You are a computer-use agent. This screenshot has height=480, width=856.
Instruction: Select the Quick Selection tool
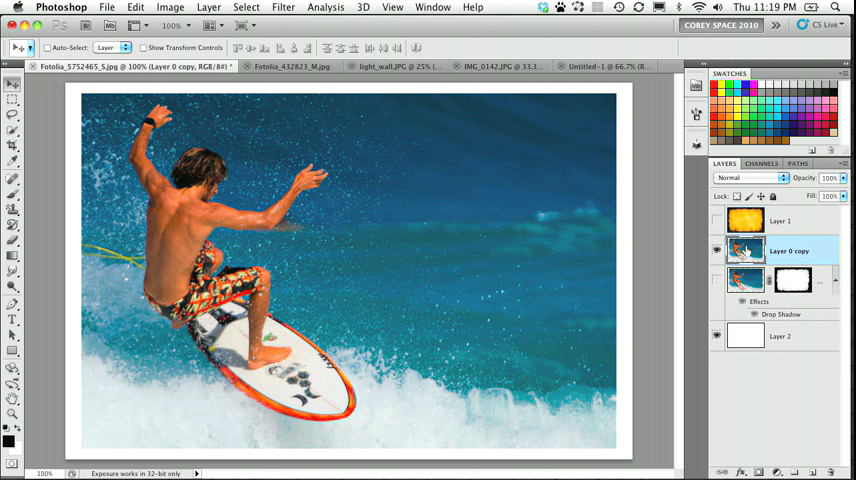coord(12,130)
